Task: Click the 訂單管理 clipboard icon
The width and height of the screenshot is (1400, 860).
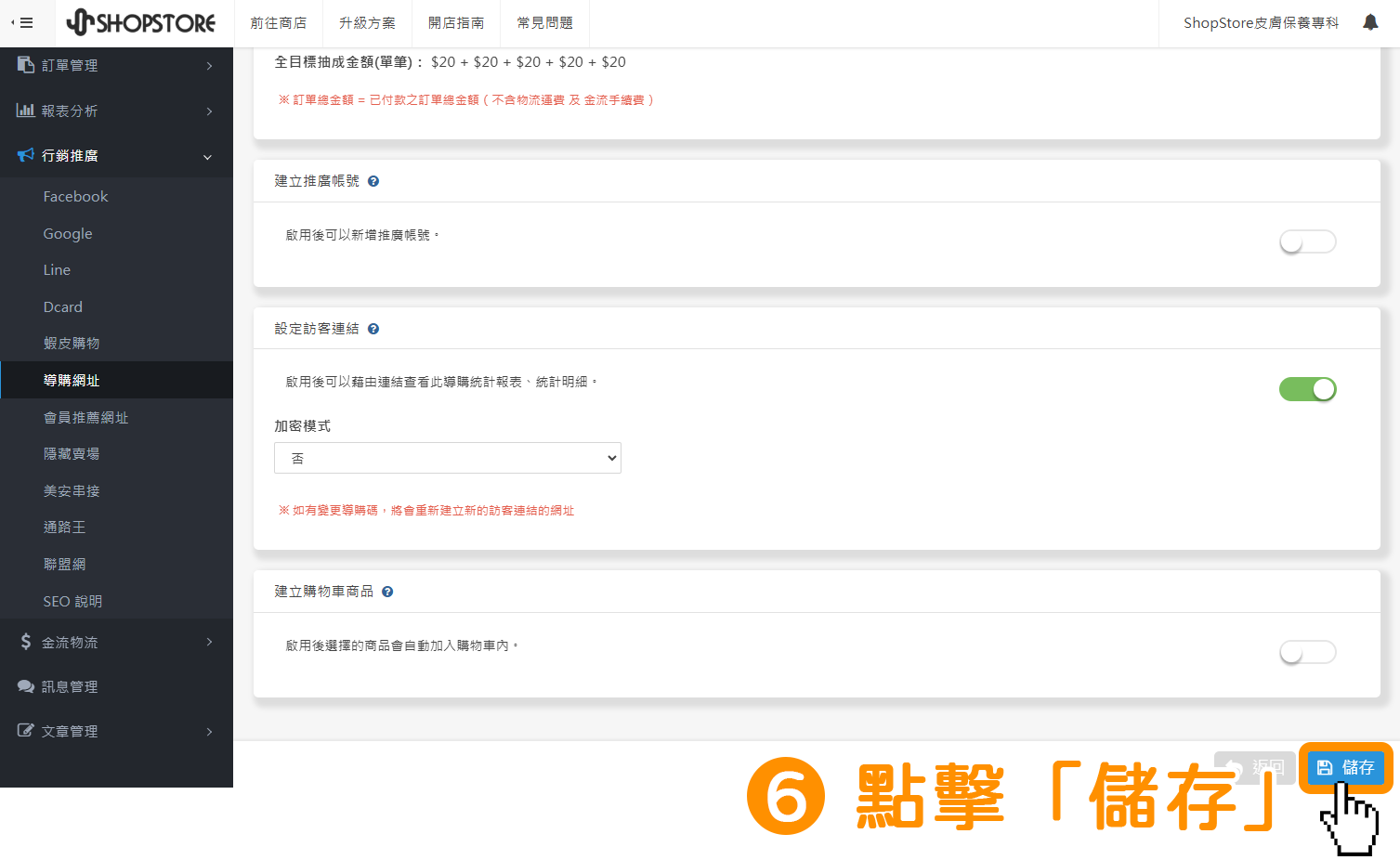Action: 26,65
